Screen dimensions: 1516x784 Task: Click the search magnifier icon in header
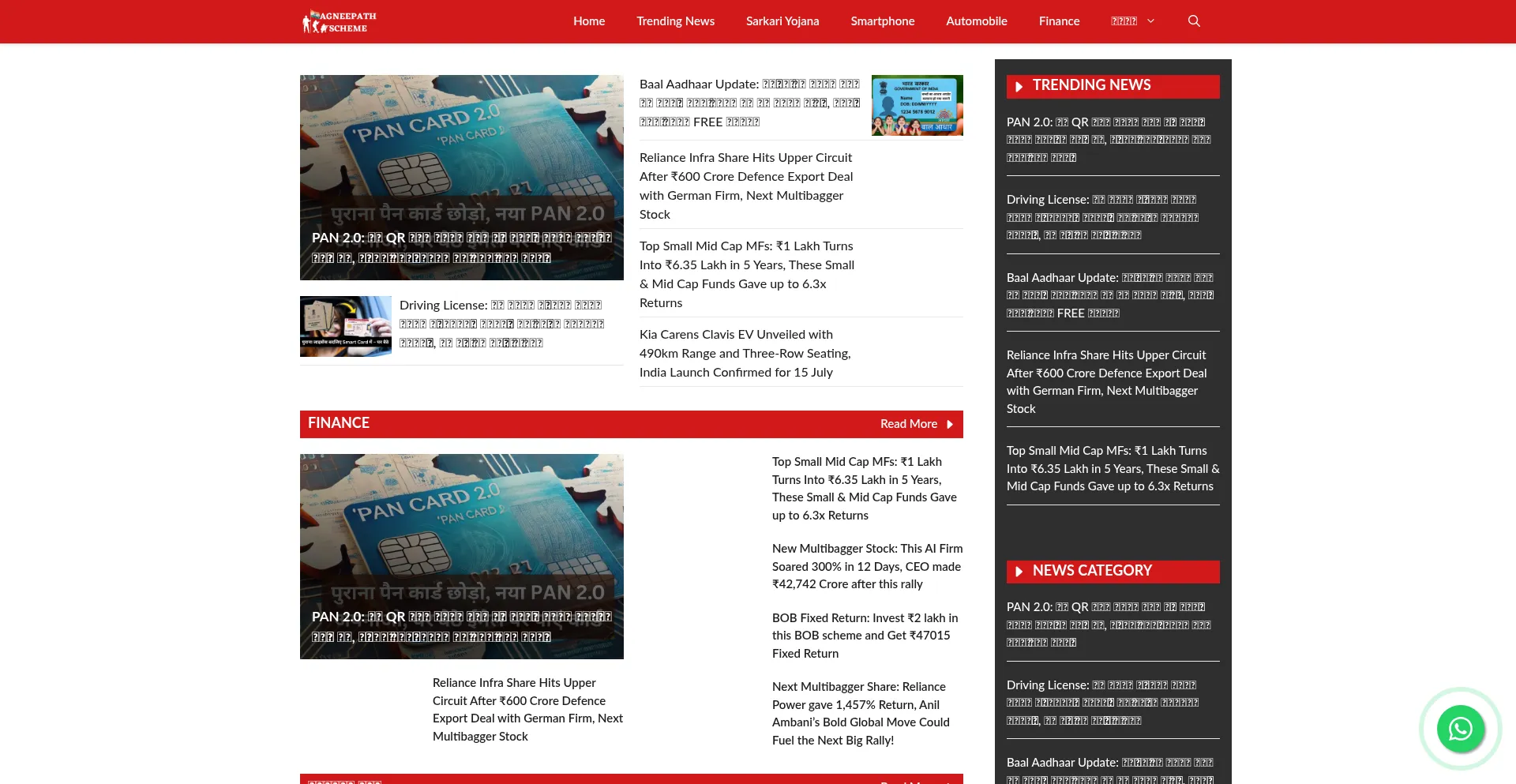1194,21
